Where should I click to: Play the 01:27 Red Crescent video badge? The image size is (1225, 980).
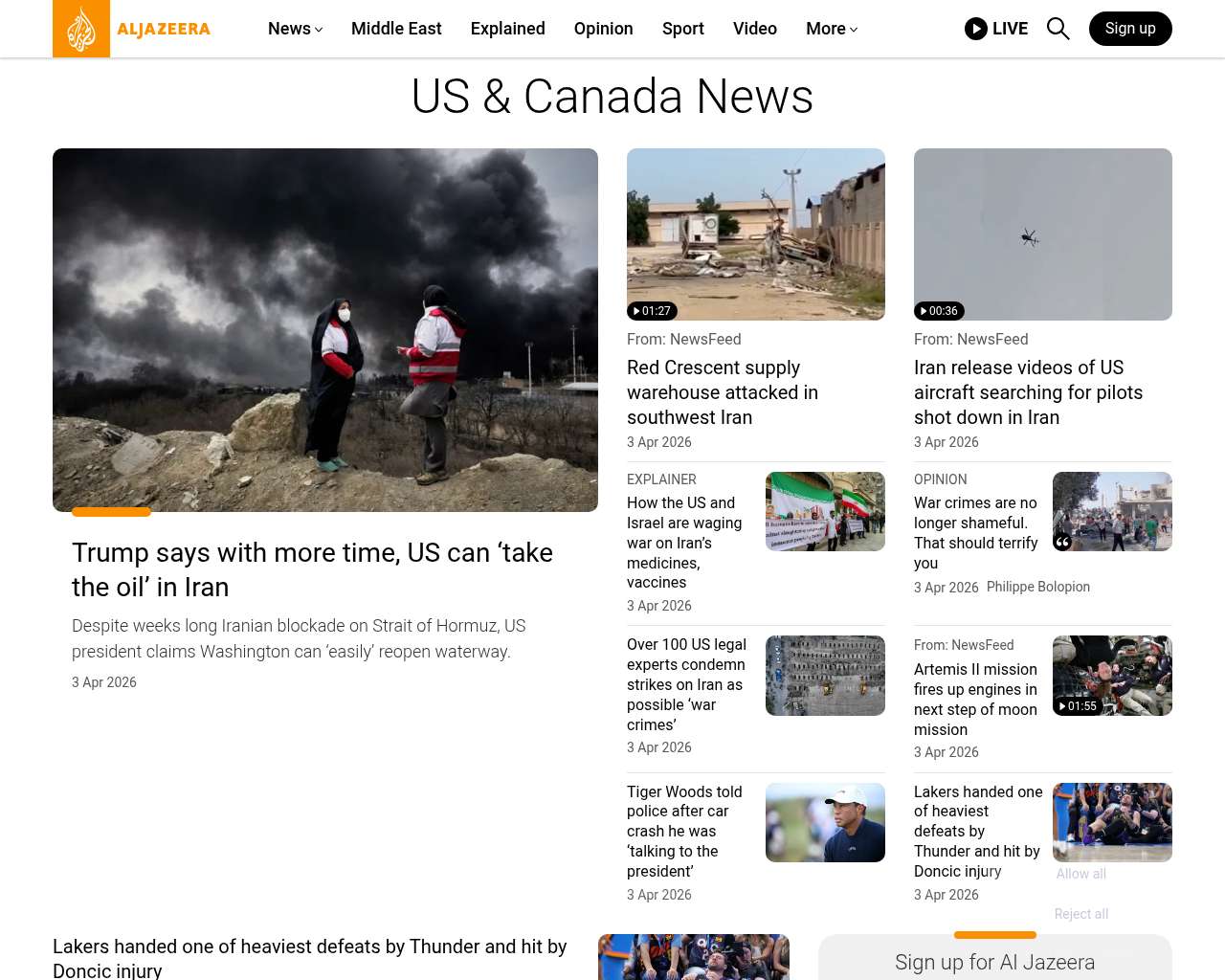[652, 311]
